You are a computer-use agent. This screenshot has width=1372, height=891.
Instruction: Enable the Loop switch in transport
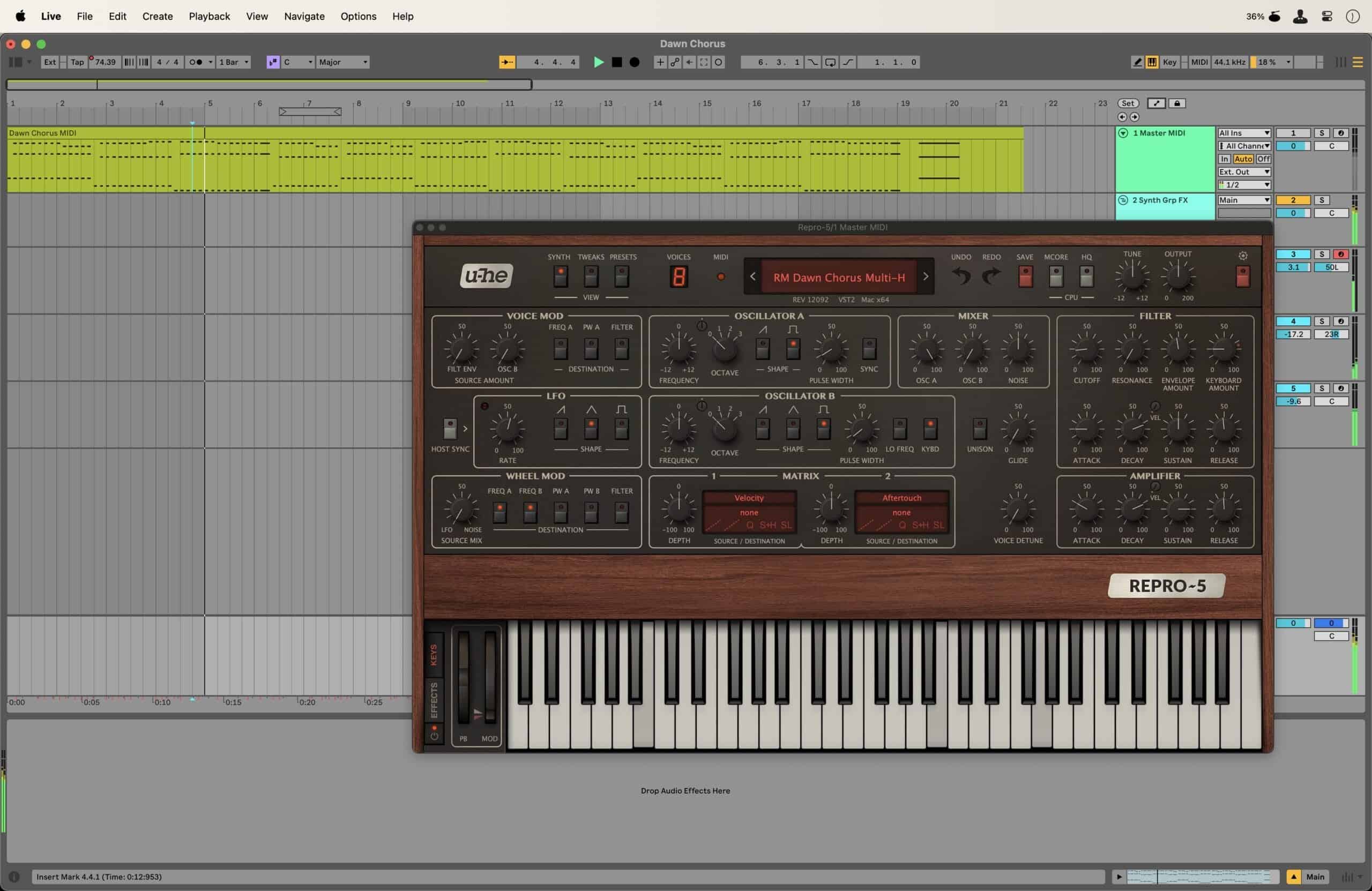(x=830, y=62)
